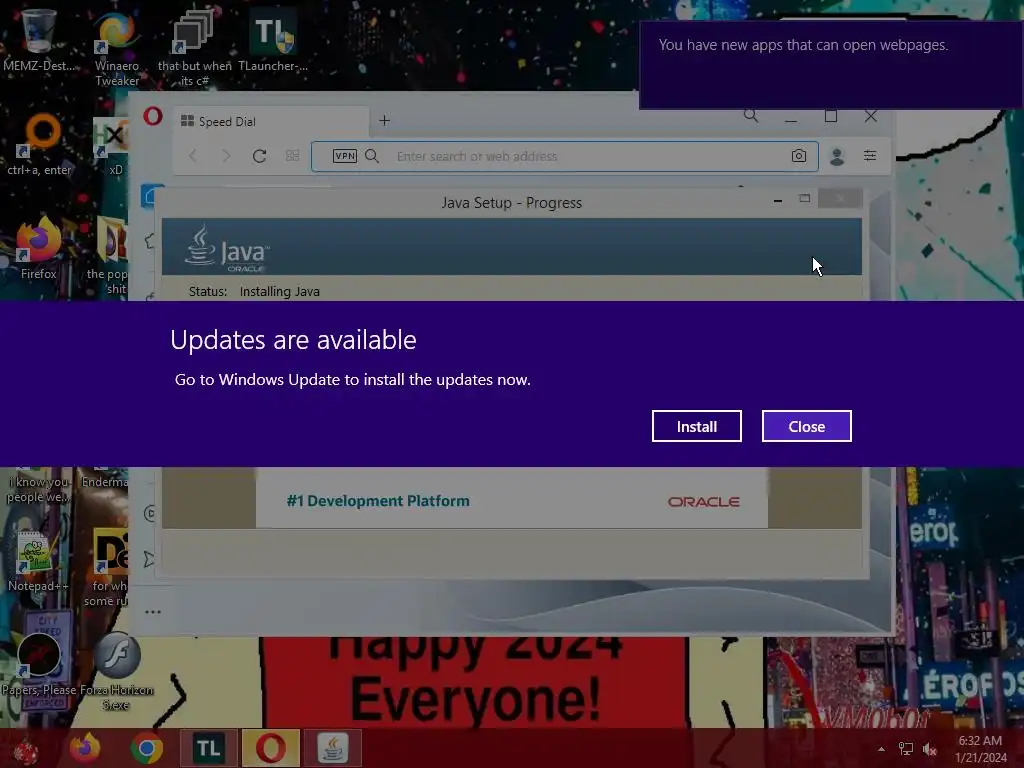1024x768 pixels.
Task: Click Opera sidebar three-dots more button
Action: point(153,612)
